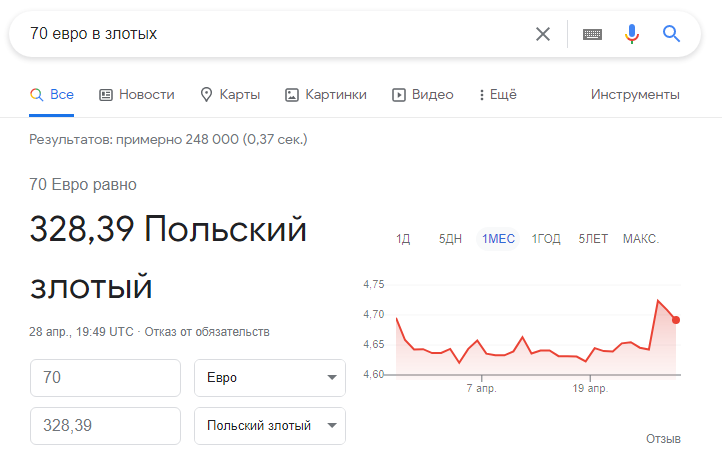Expand the Ещё more options menu
The image size is (722, 471).
pos(498,94)
